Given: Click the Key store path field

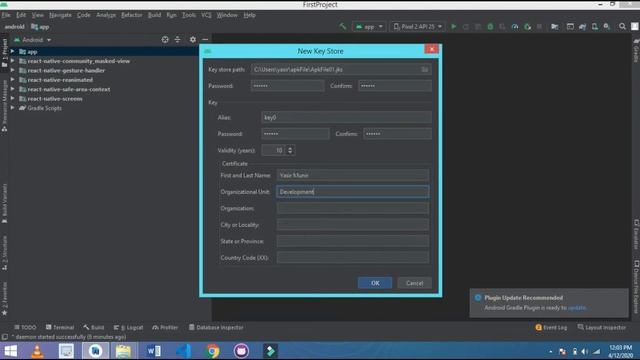Looking at the screenshot, I should pyautogui.click(x=341, y=69).
